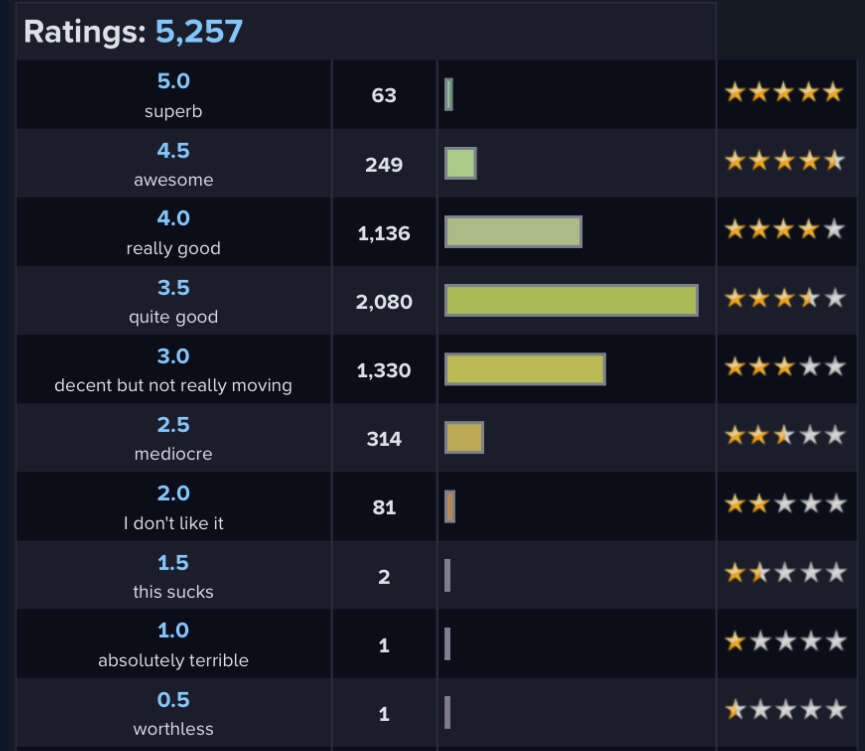
Task: Click the vote count 314
Action: pyautogui.click(x=384, y=439)
